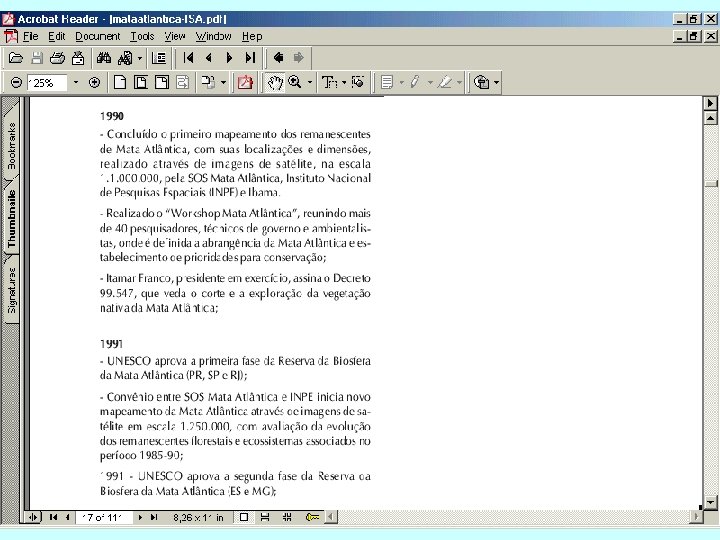Click the print setup icon beside Print

(79, 58)
